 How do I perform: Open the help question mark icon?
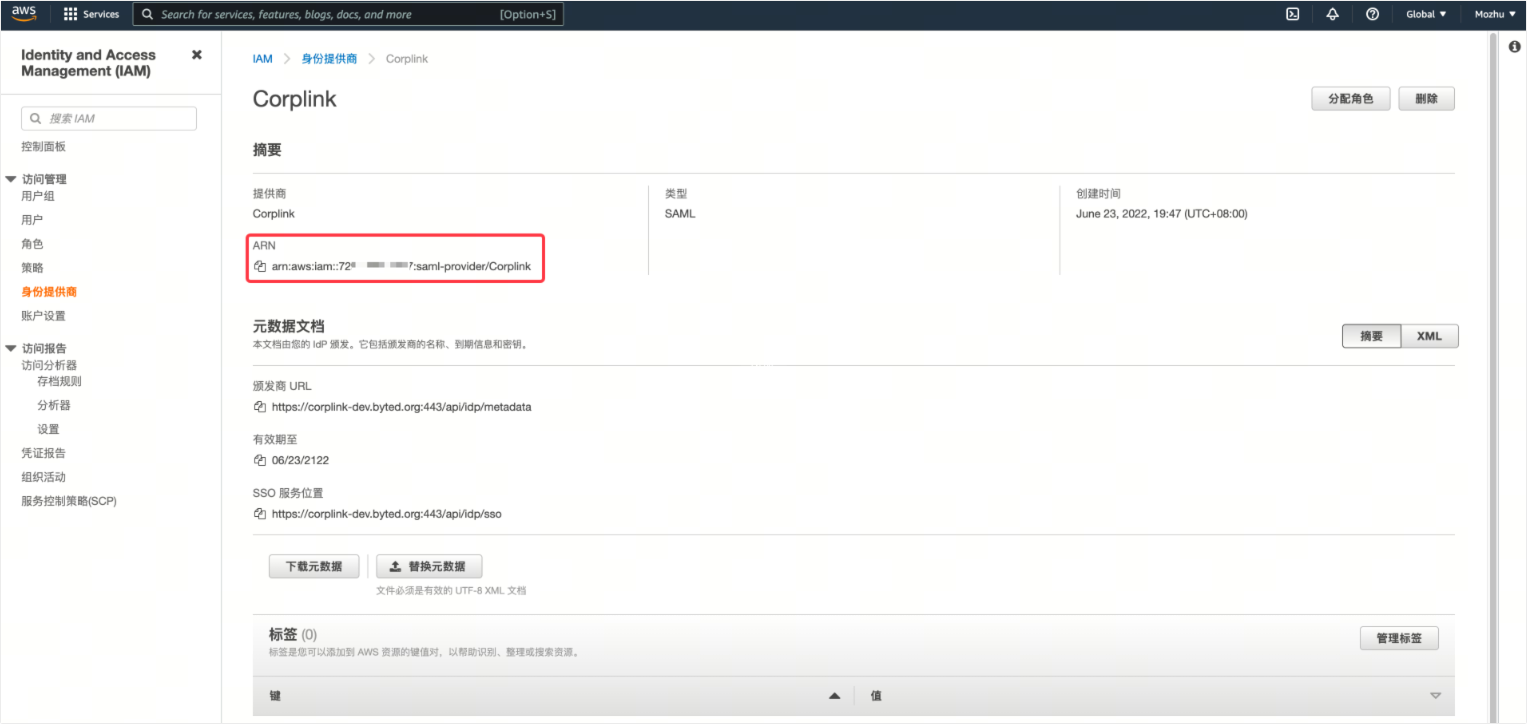(1372, 14)
